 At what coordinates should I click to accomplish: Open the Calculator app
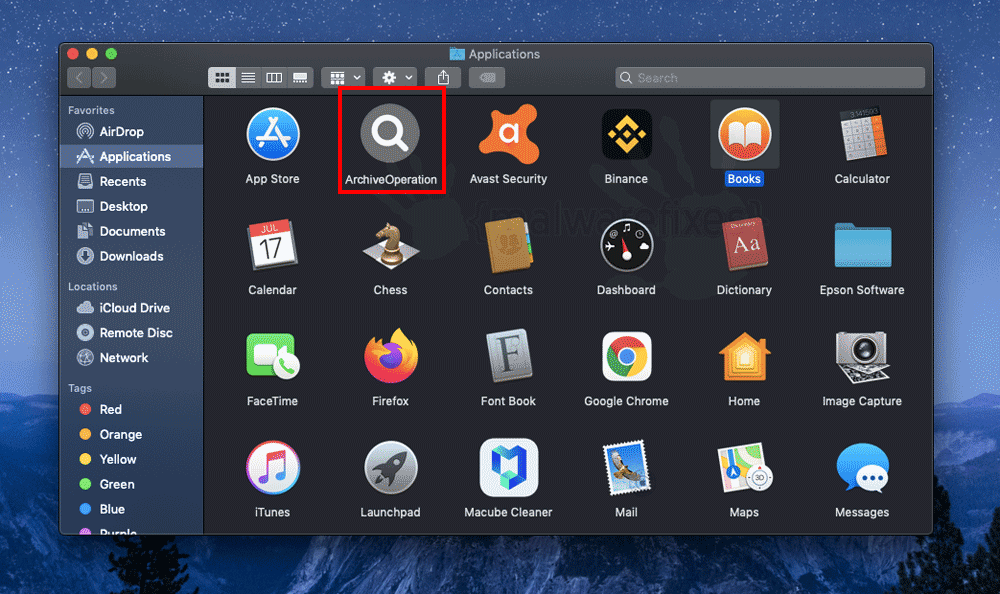(862, 134)
